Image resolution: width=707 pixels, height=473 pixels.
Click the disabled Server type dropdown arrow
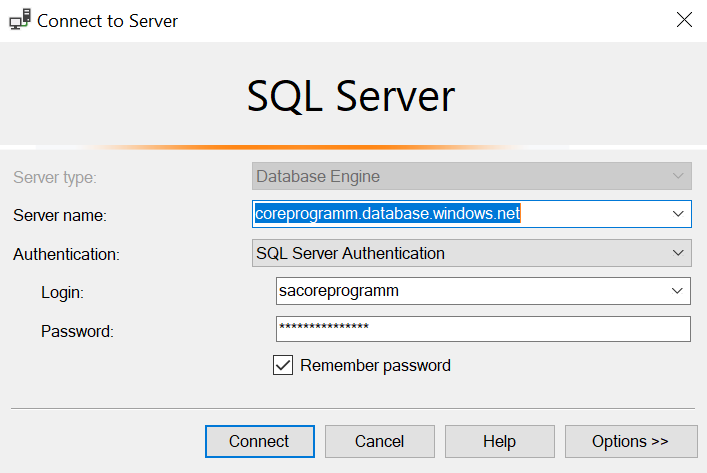678,177
